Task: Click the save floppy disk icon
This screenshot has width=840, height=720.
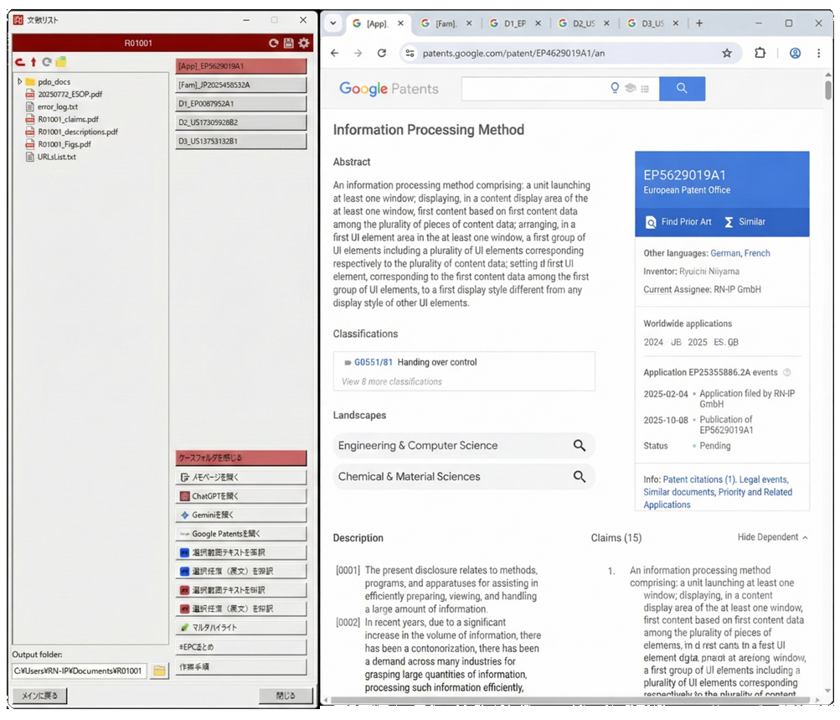Action: tap(289, 43)
